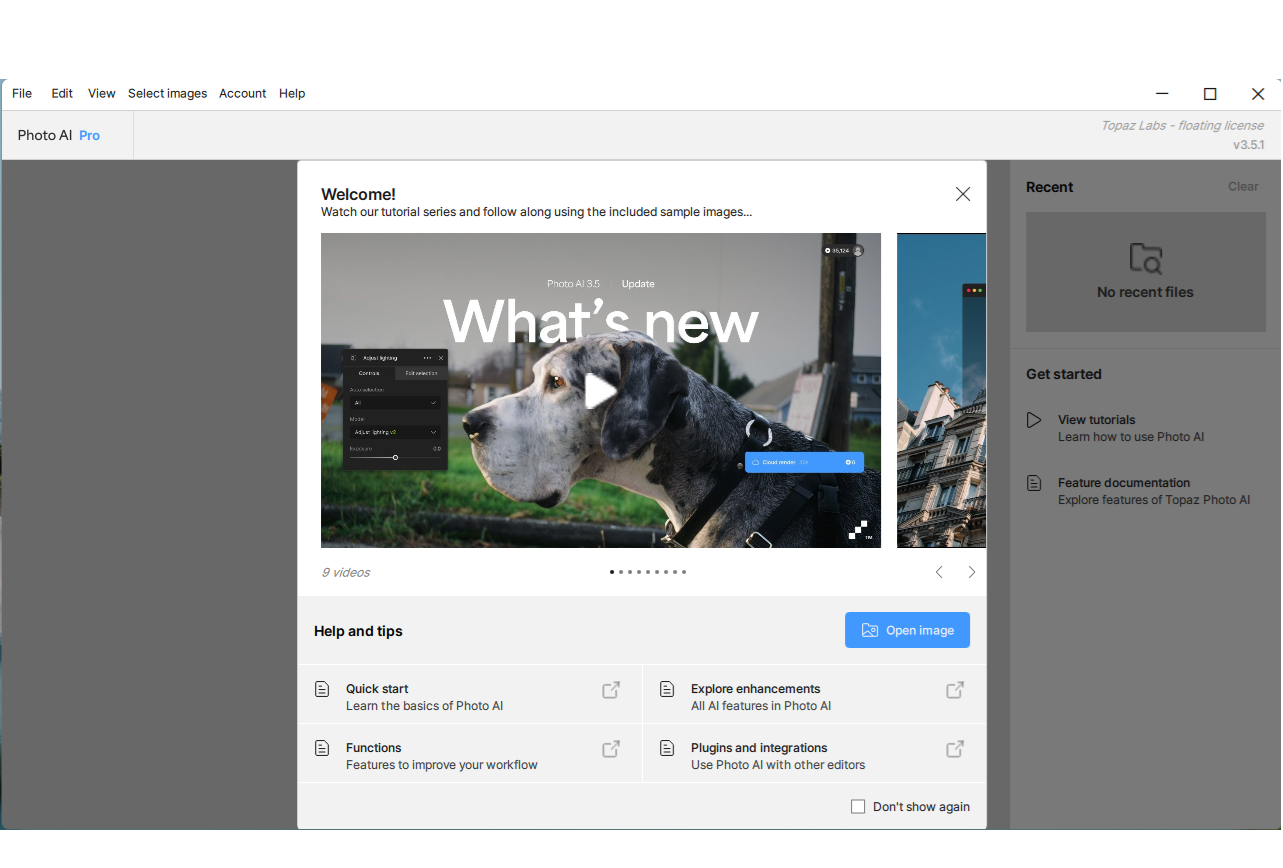Click external link icon beside Functions

click(x=610, y=749)
